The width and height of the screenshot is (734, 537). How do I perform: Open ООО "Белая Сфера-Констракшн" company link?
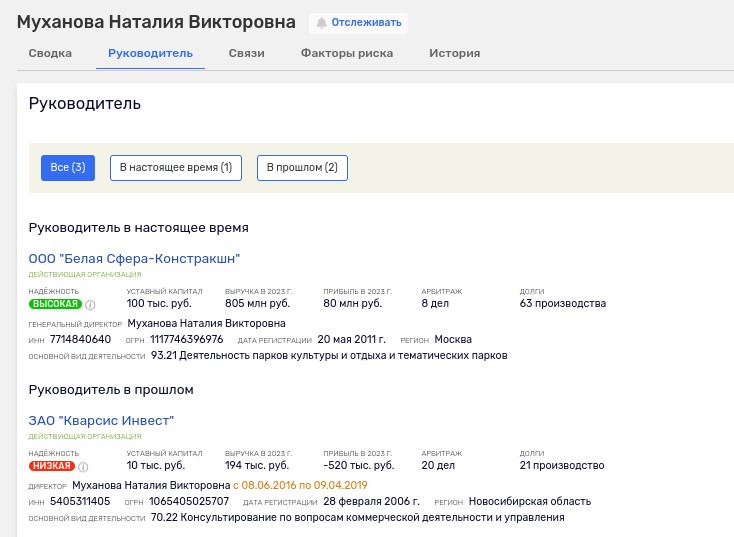(x=134, y=259)
